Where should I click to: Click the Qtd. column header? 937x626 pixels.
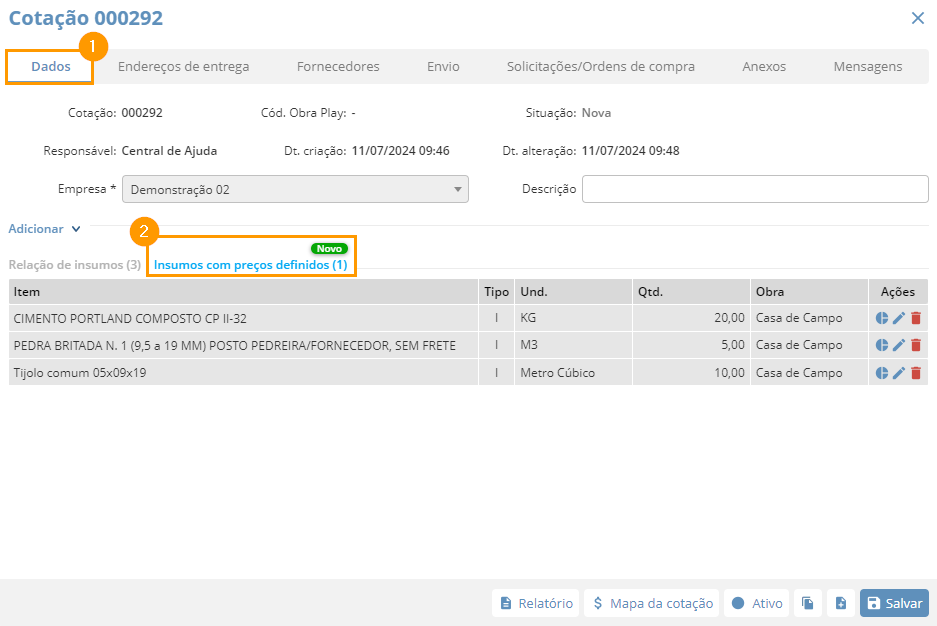691,292
